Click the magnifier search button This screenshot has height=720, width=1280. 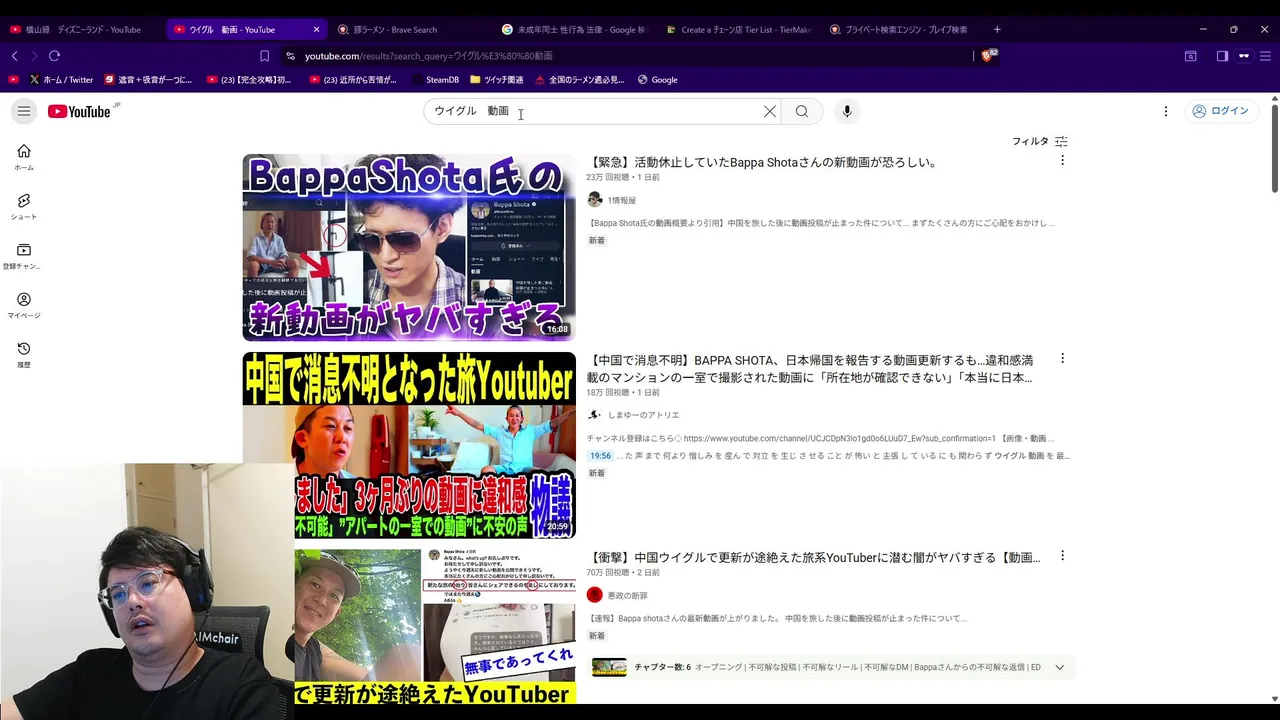tap(802, 111)
